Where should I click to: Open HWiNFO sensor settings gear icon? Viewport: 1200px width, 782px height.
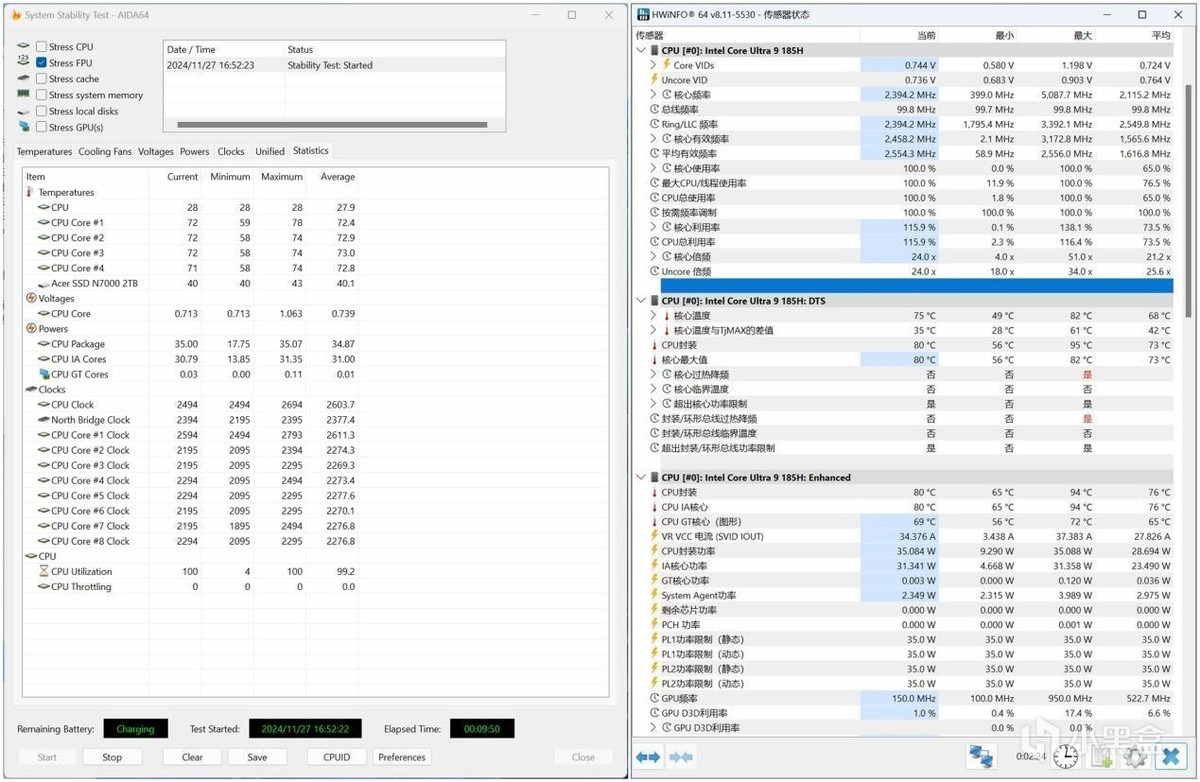tap(1135, 757)
